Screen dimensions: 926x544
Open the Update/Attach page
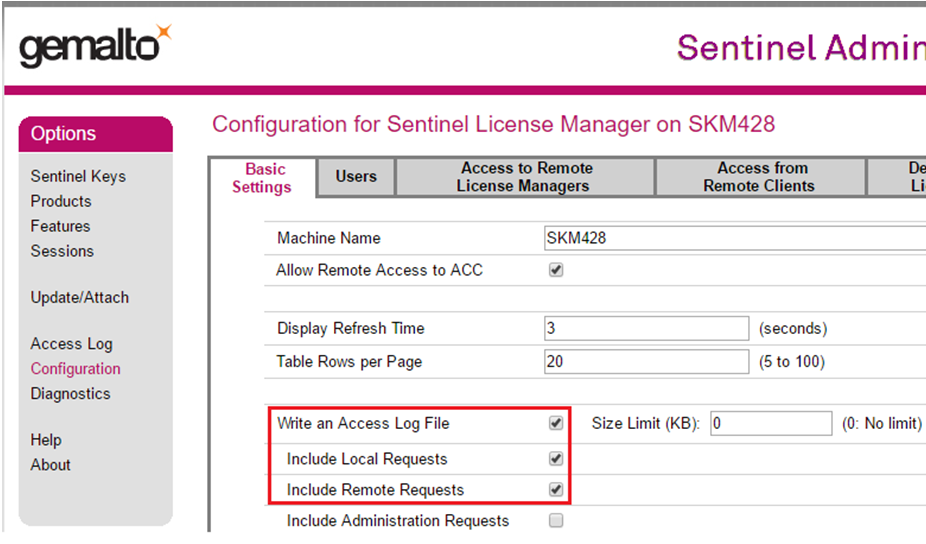[79, 297]
